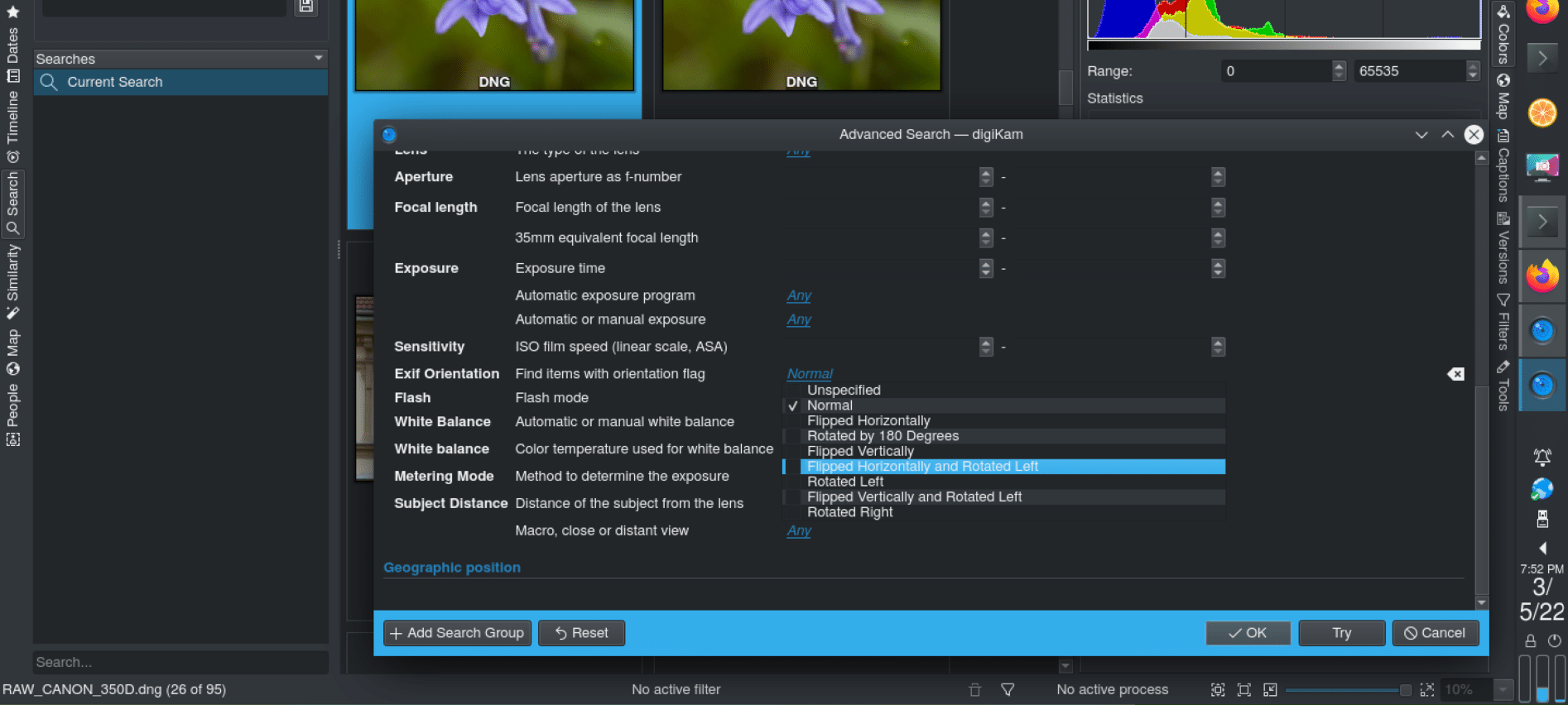
Task: Choose 'Flipped Vertically and Rotated Left' option
Action: (x=1004, y=496)
